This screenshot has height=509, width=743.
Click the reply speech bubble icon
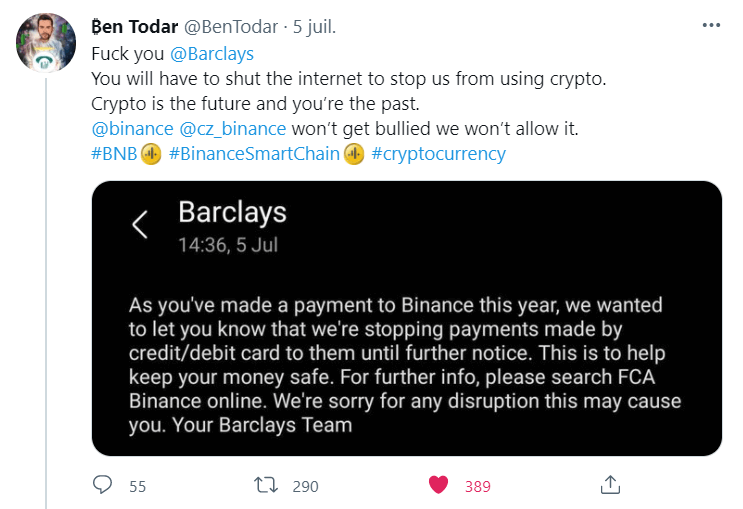pos(102,485)
